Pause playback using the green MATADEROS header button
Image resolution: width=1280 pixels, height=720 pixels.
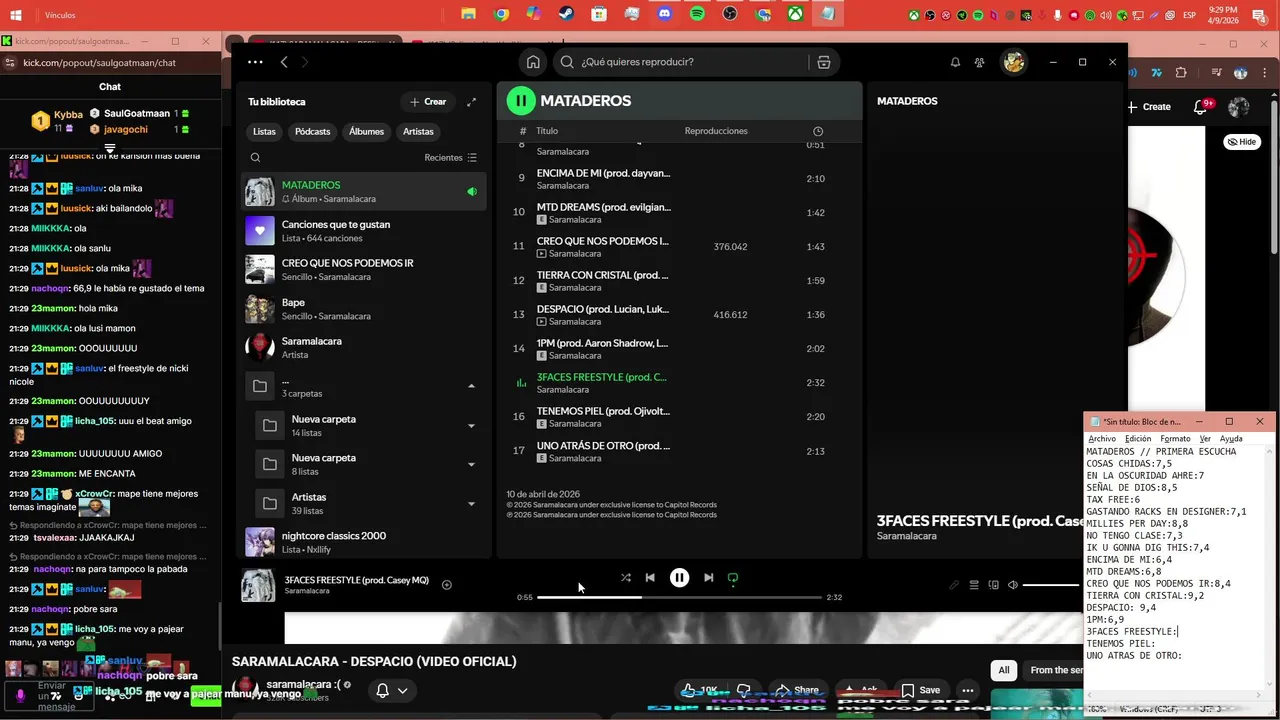521,101
